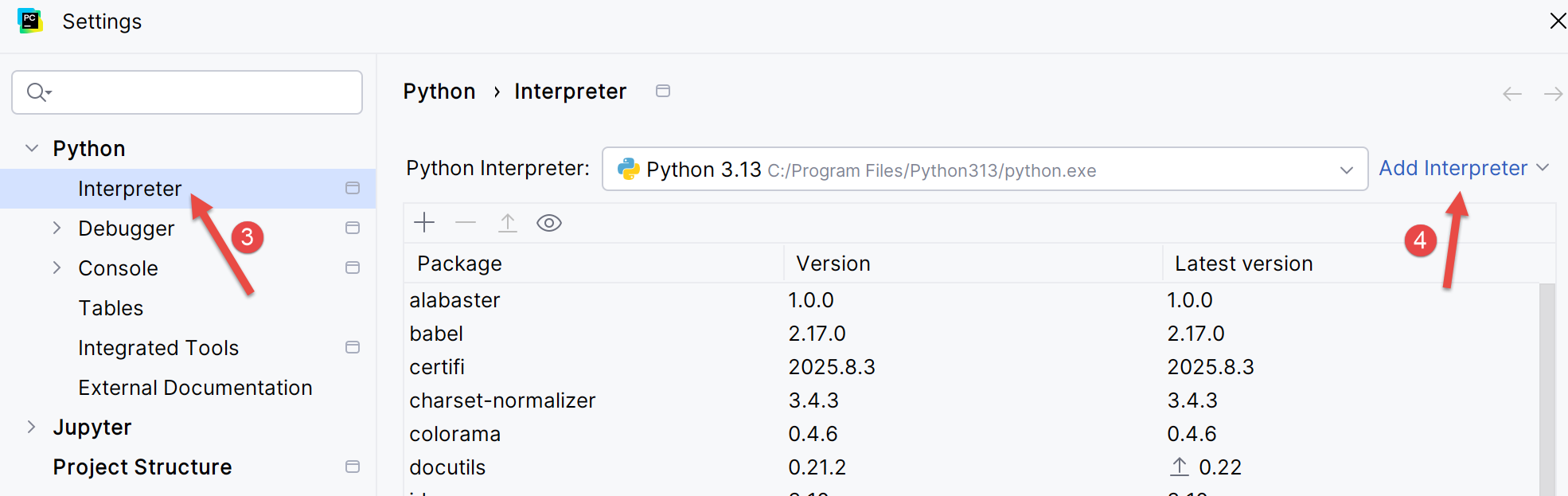Click the project icon next to Debugger
This screenshot has height=496, width=1568.
[353, 228]
